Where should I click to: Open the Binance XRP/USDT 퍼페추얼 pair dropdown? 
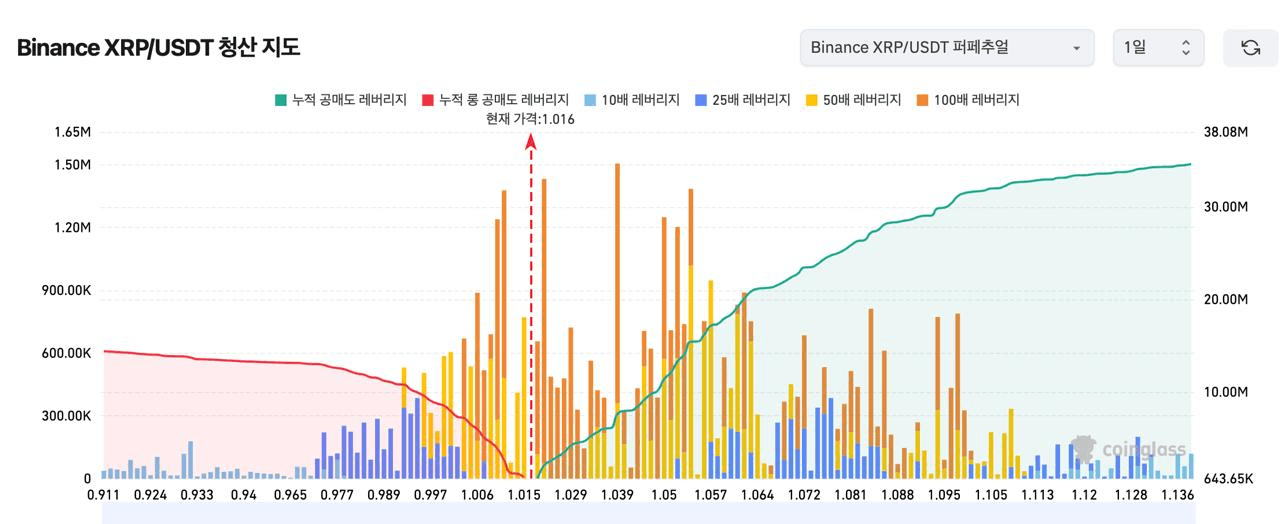point(947,48)
